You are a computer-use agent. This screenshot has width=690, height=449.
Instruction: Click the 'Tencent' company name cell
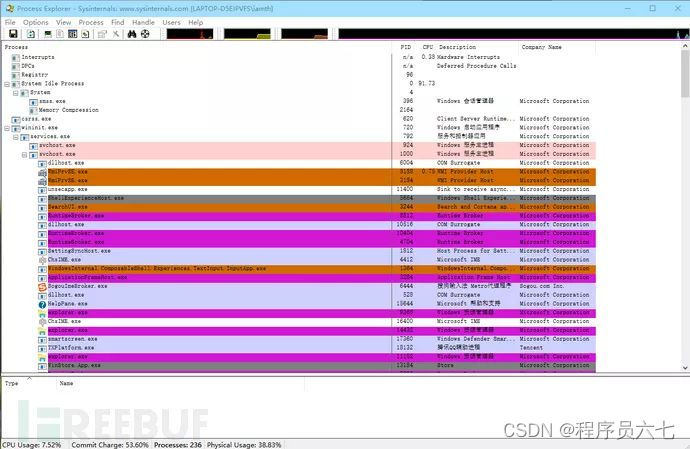531,348
